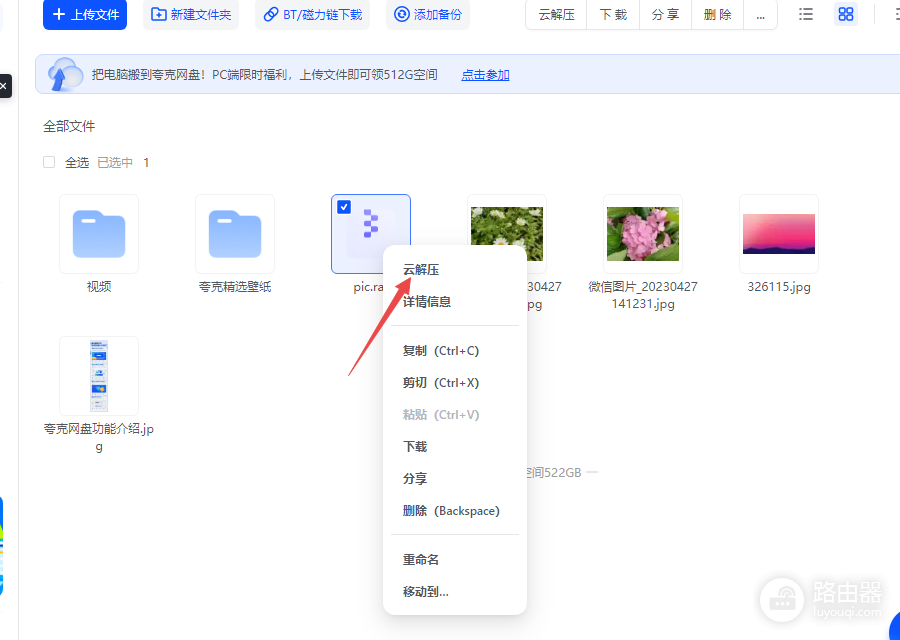900x640 pixels.
Task: Click 添加备份 backup button
Action: (x=428, y=14)
